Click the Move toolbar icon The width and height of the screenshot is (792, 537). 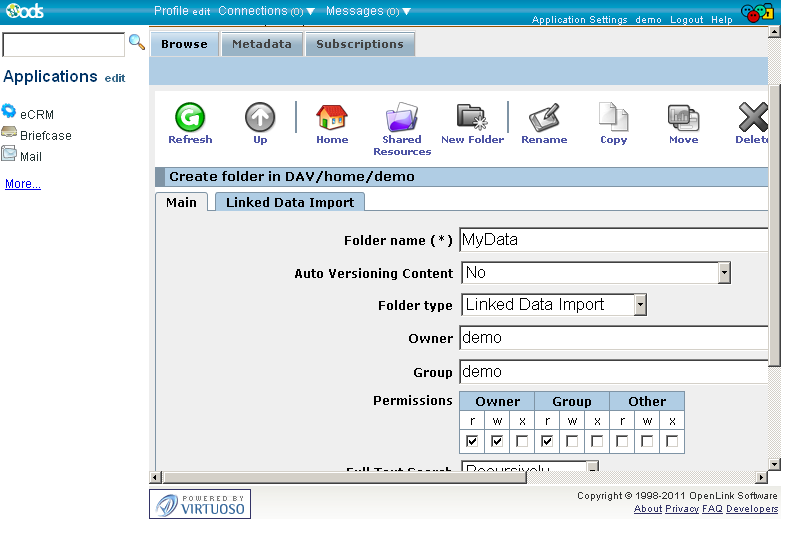(x=683, y=118)
